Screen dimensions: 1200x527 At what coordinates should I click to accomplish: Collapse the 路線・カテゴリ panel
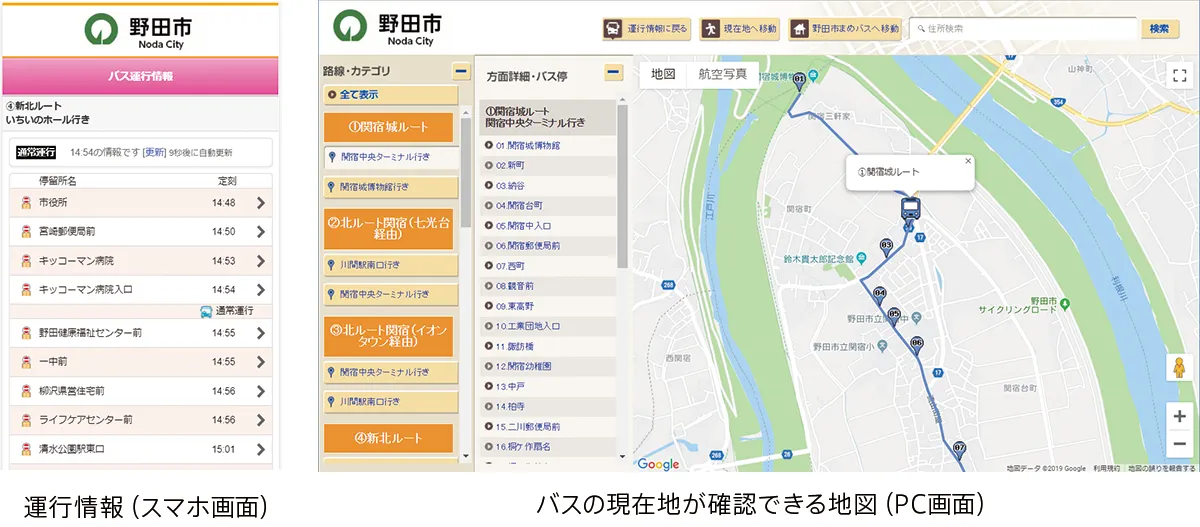461,71
